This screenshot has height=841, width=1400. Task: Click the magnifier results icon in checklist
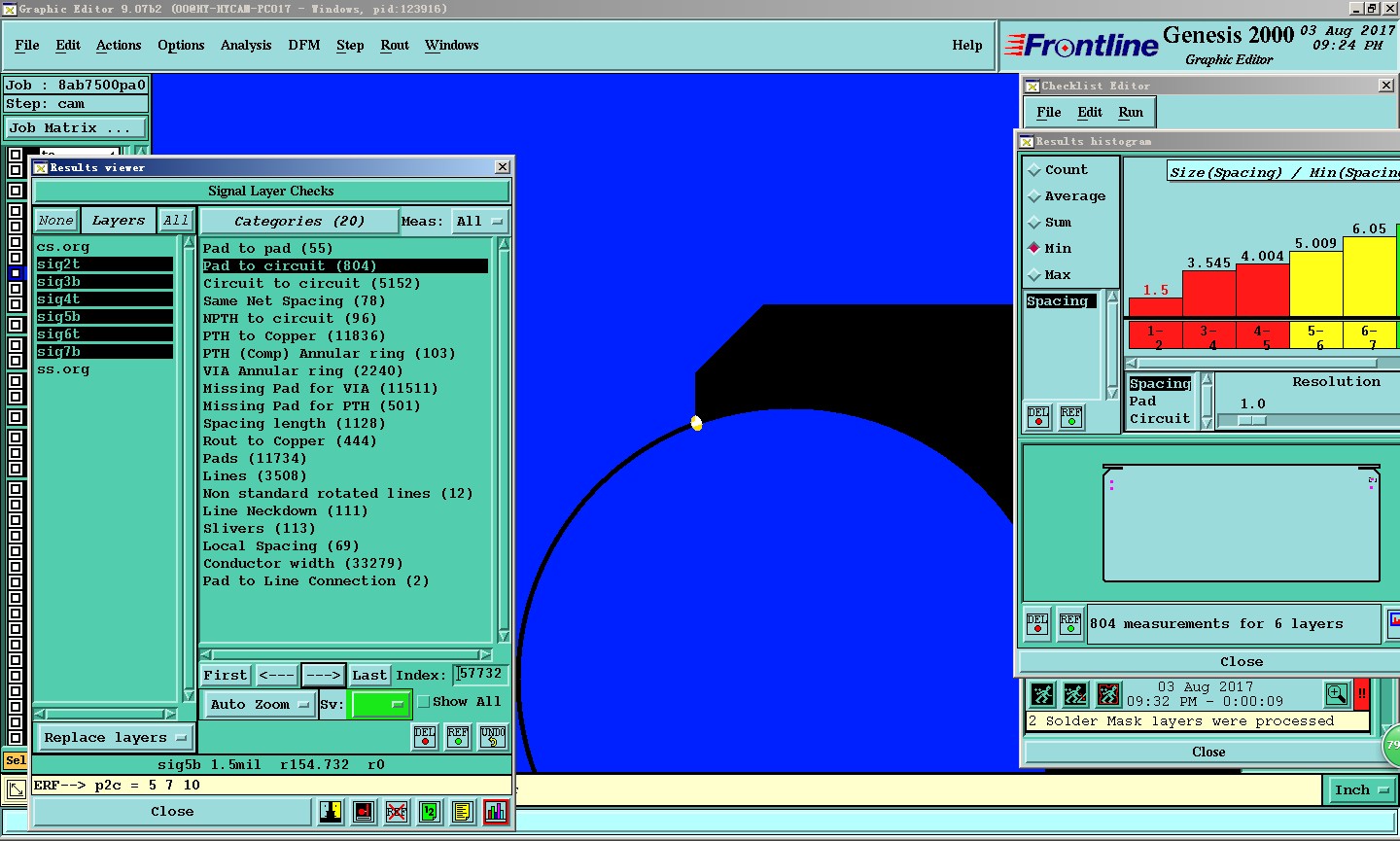click(1337, 694)
